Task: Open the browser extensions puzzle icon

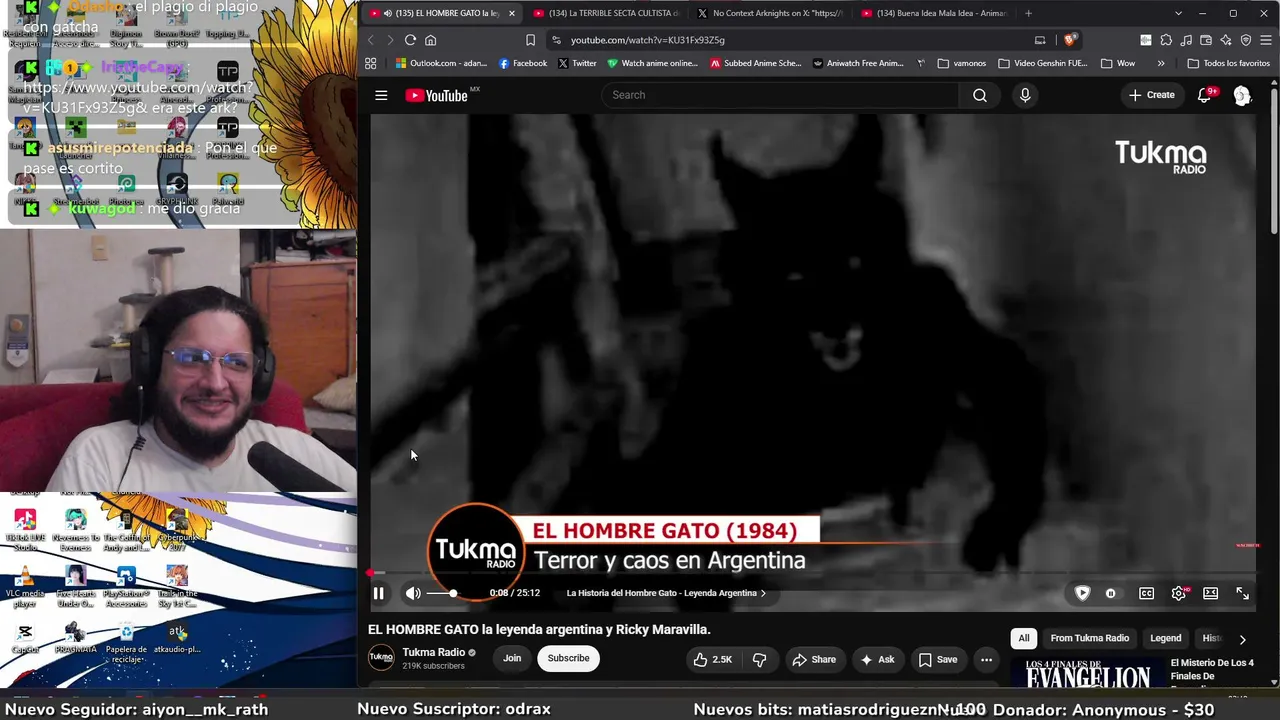Action: pos(1165,40)
